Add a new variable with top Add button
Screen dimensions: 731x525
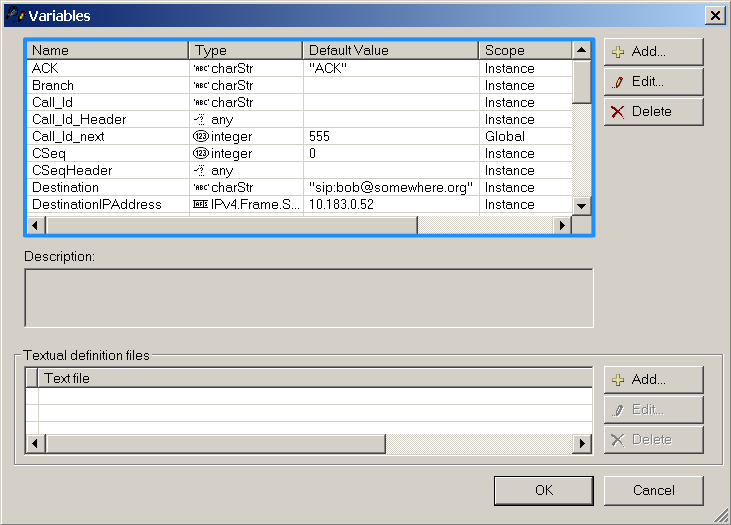(x=654, y=52)
